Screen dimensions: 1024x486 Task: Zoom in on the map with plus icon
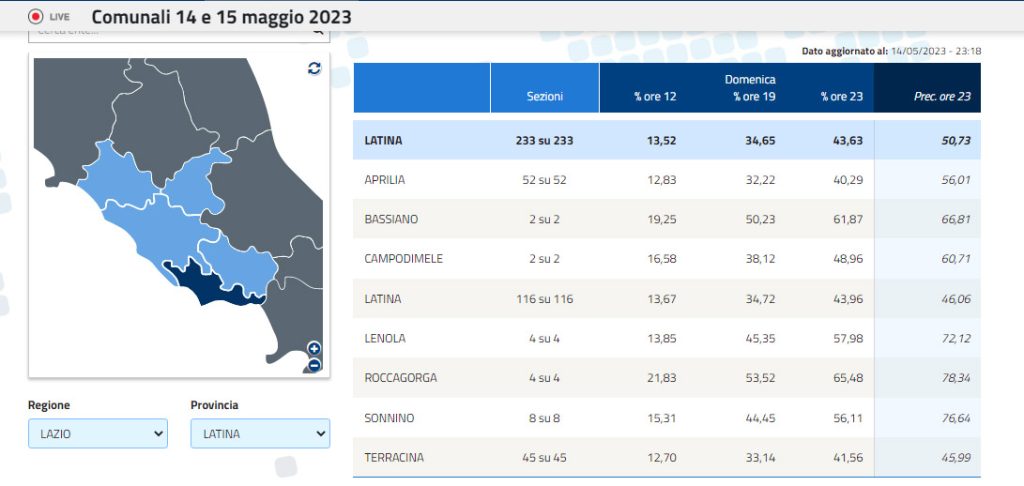314,348
